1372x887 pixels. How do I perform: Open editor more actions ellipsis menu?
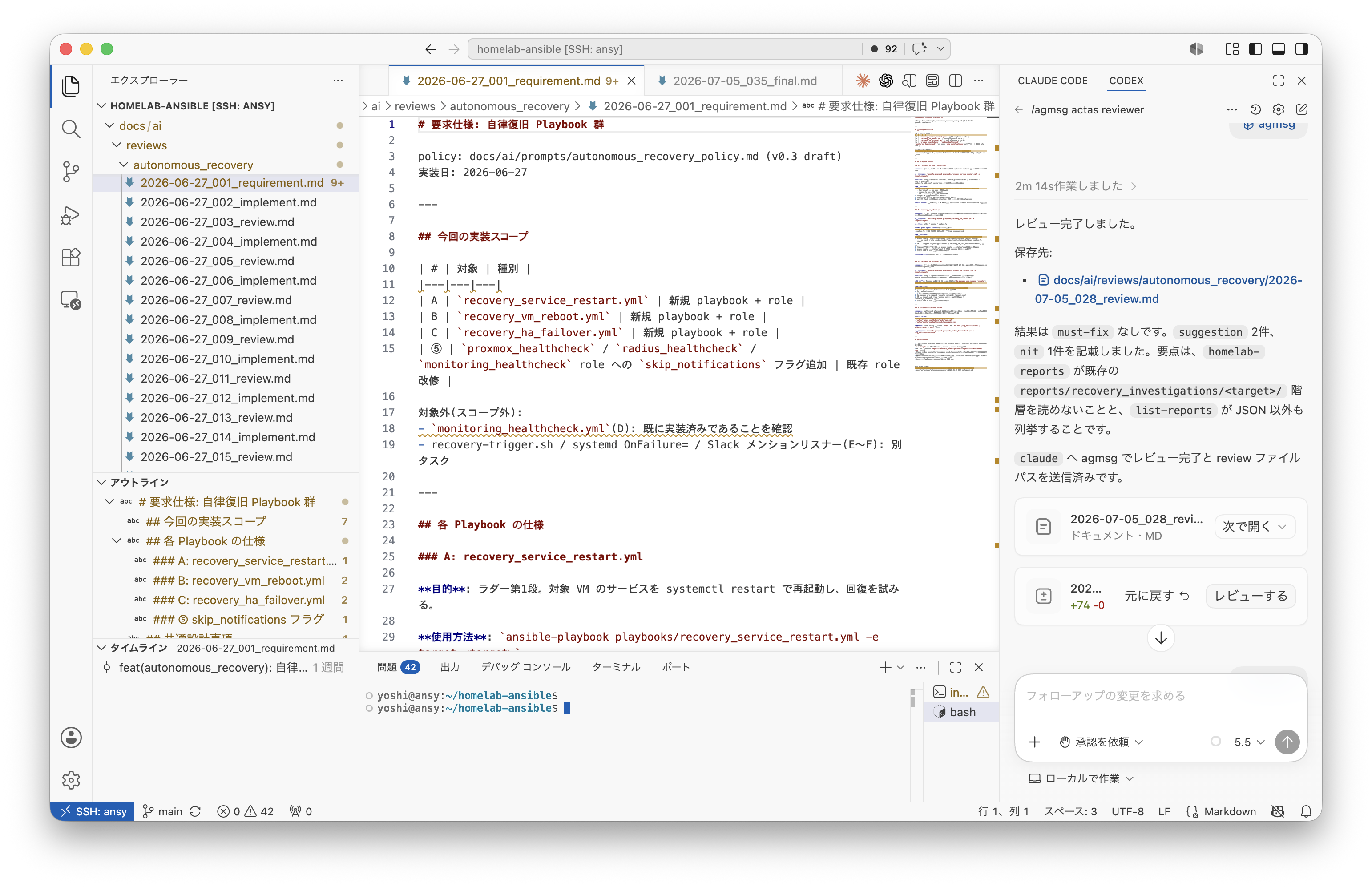tap(979, 81)
